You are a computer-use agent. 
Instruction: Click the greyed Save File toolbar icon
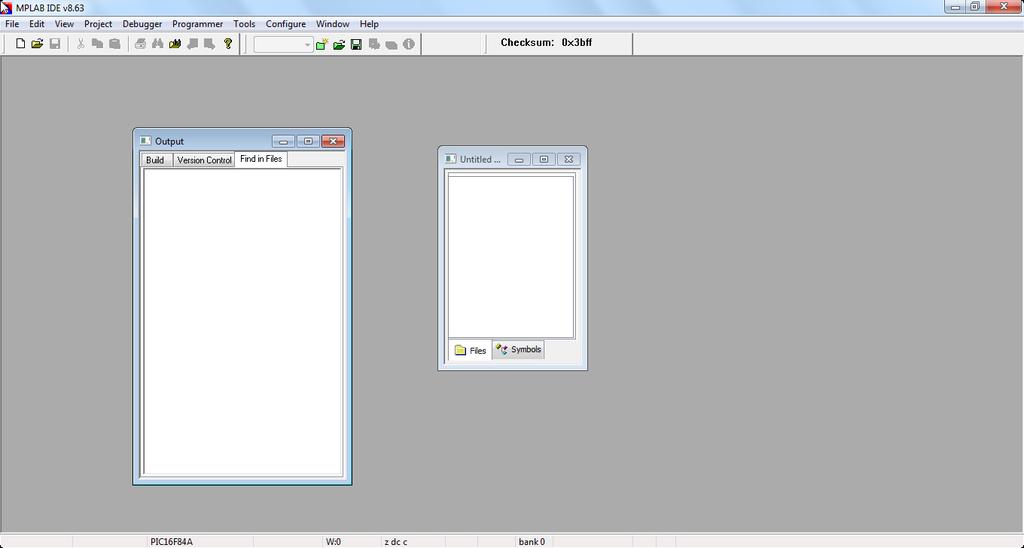tap(55, 44)
